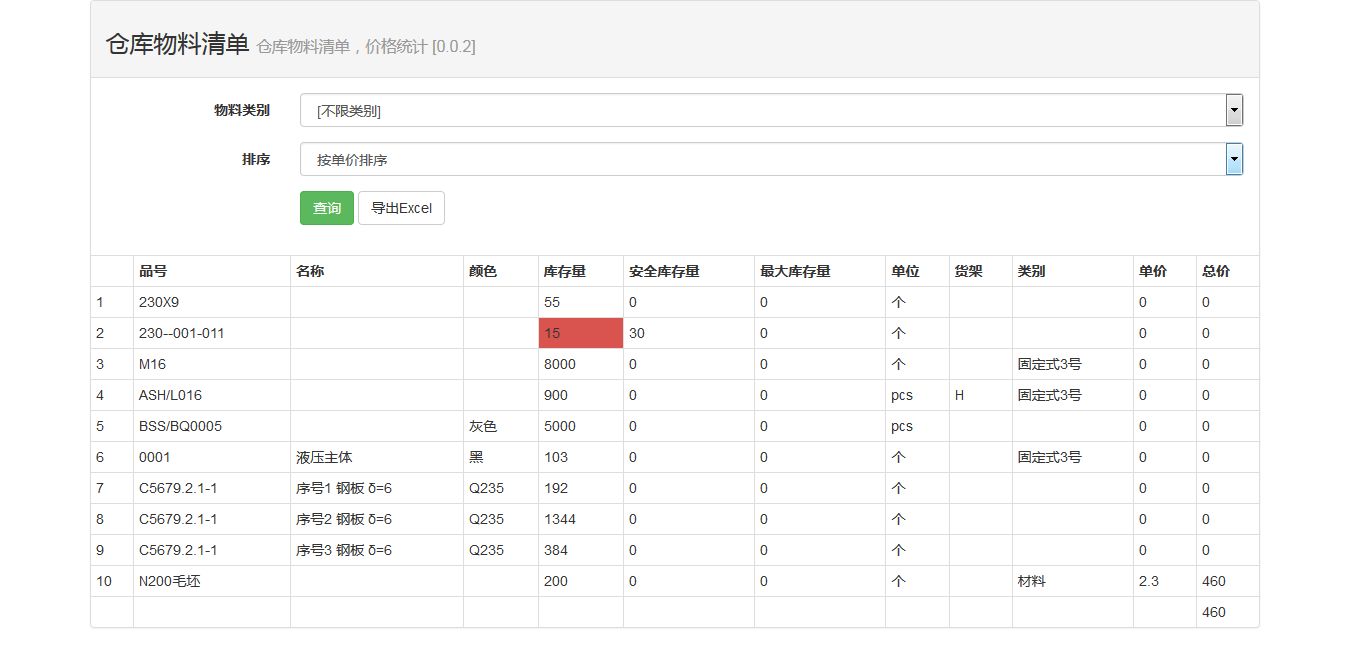Click the 序号2 钢板 name cell
The image size is (1349, 648).
pos(344,519)
